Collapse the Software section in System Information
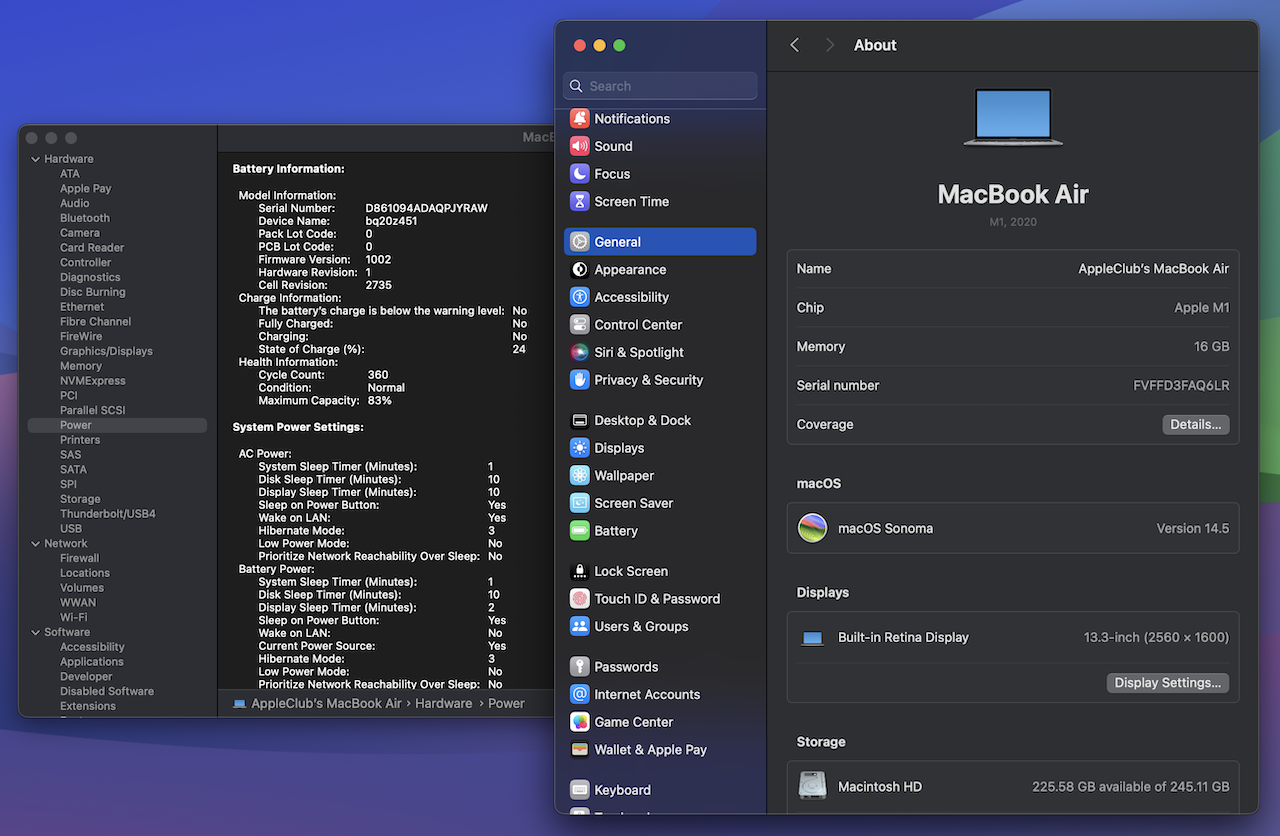Screen dimensions: 1280x836 pos(36,632)
